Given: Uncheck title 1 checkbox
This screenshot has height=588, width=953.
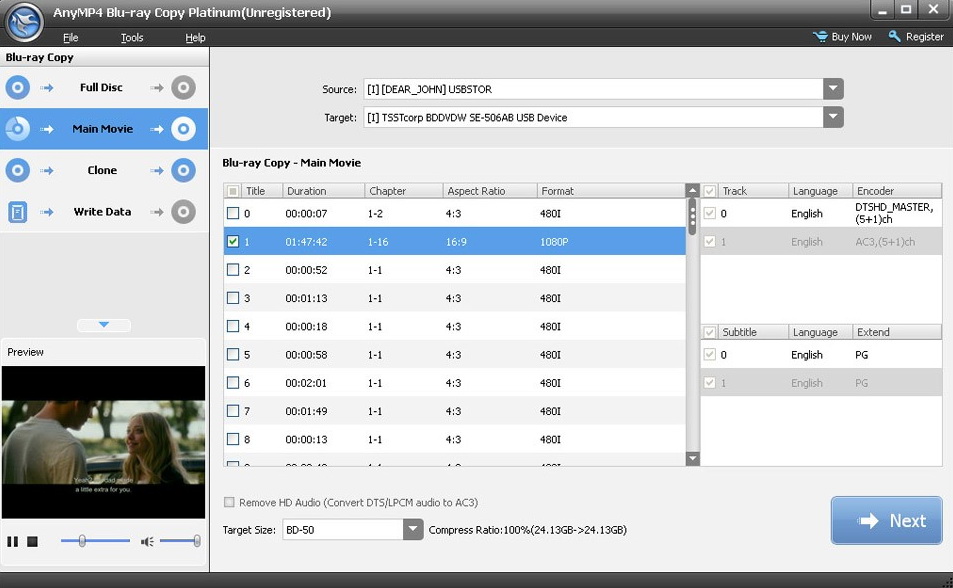Looking at the screenshot, I should 233,241.
